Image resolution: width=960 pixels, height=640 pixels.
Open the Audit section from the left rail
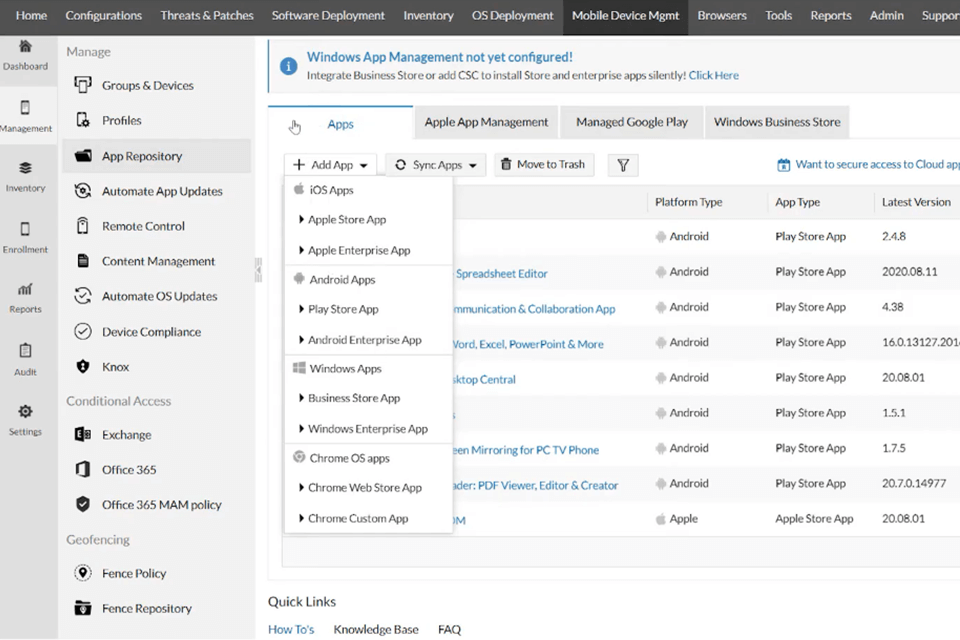27,355
